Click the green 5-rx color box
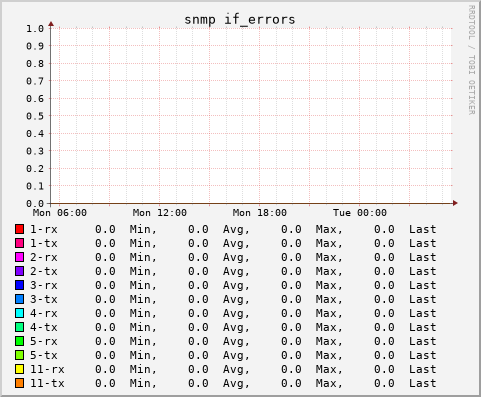This screenshot has width=481, height=397. [x=19, y=341]
